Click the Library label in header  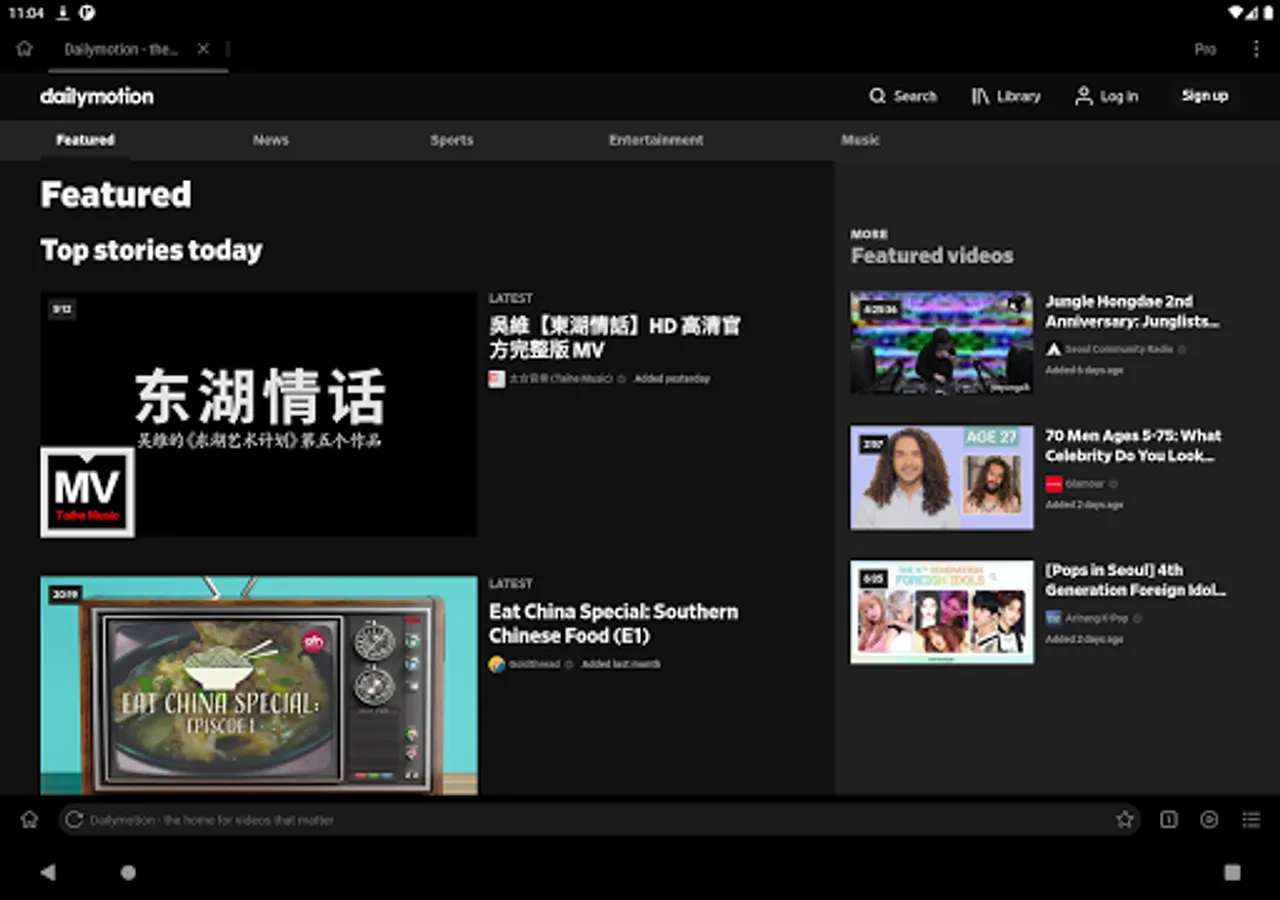point(1018,97)
